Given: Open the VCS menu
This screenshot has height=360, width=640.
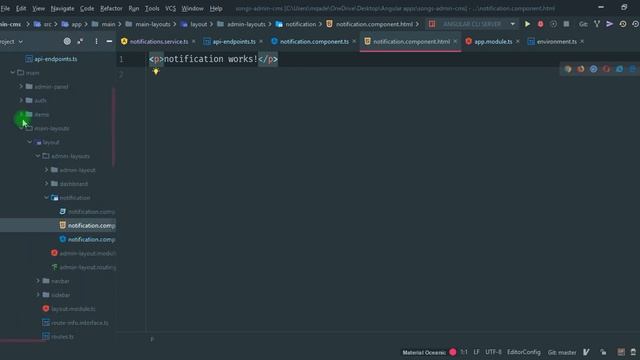Looking at the screenshot, I should 170,8.
